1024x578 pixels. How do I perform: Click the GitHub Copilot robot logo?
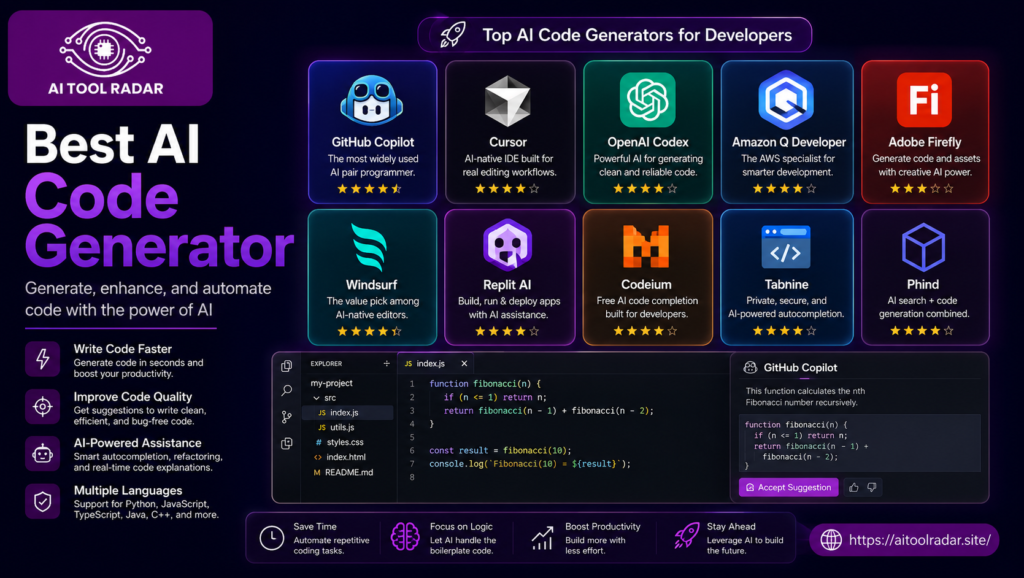tap(372, 100)
